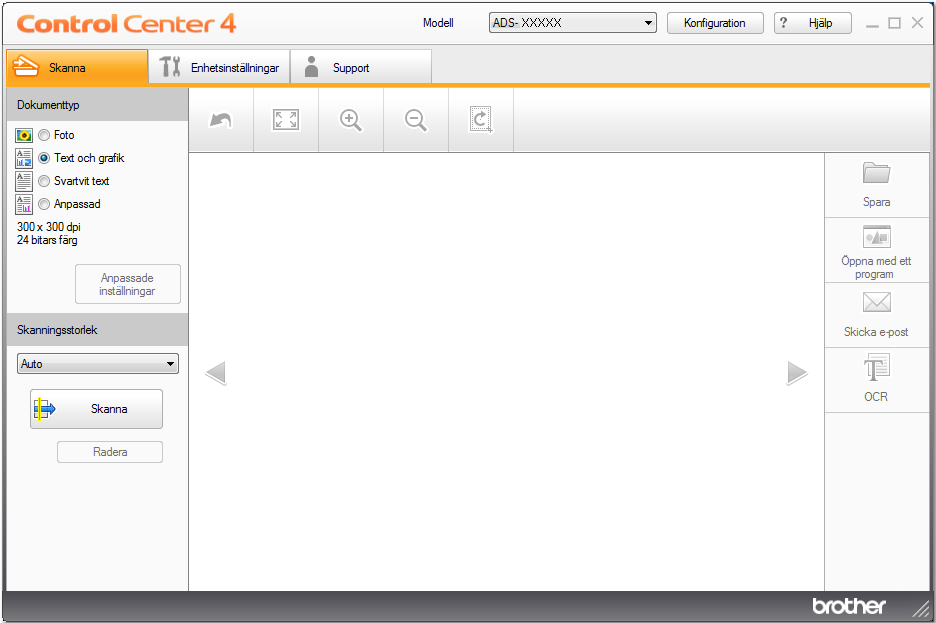The height and width of the screenshot is (623, 936).
Task: Click Öppna med ett program icon
Action: 876,237
